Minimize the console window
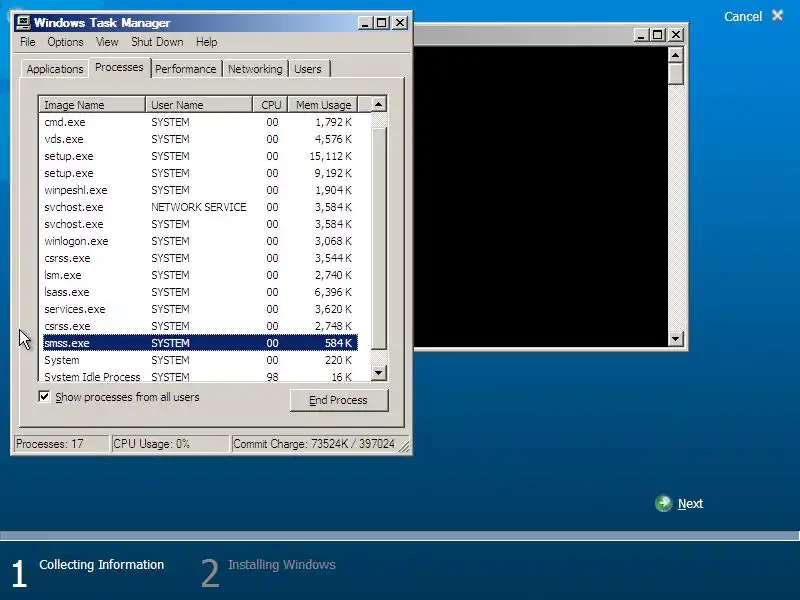 (x=641, y=35)
